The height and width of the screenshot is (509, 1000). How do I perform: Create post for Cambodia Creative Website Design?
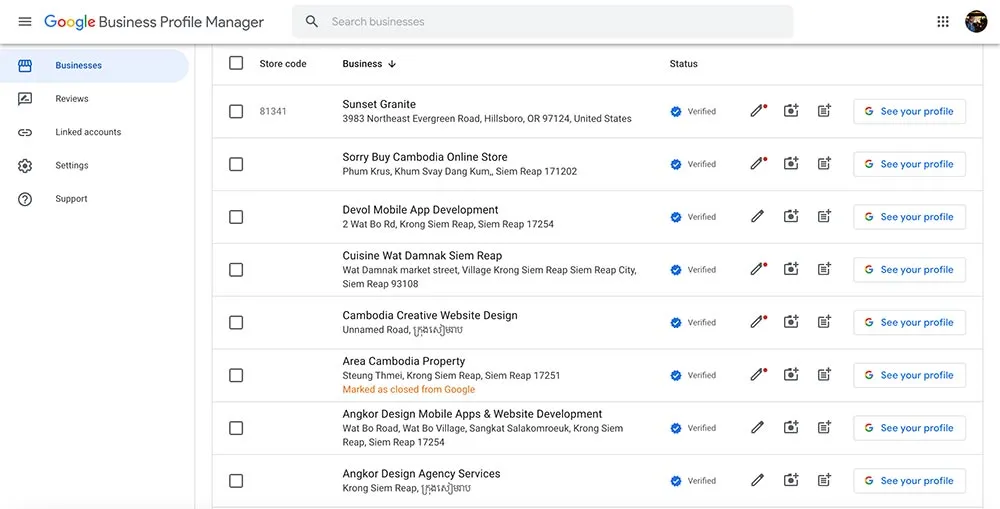tap(824, 323)
